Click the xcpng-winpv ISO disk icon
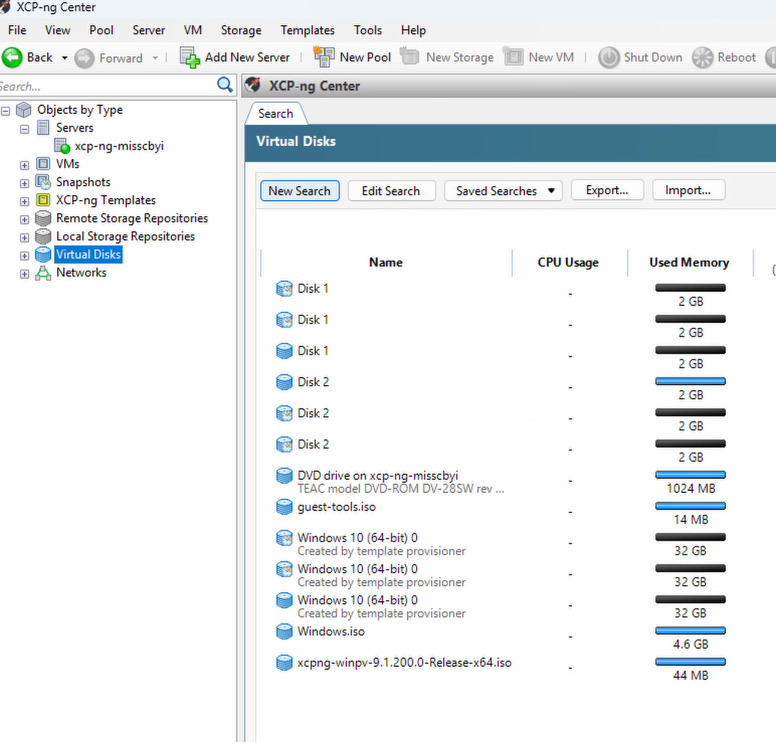The height and width of the screenshot is (742, 776). pos(284,663)
